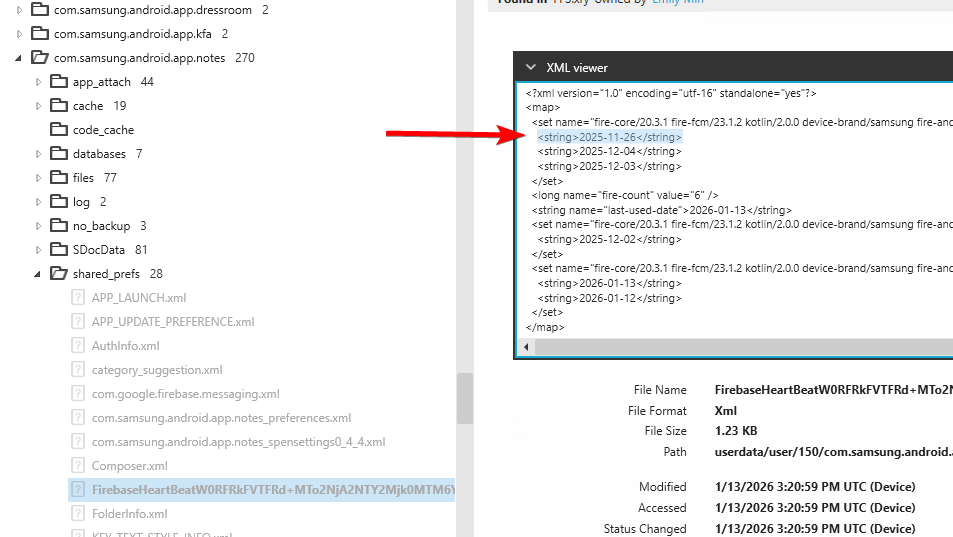Screen dimensions: 953x537
Task: Expand the SDocData folder arrow
Action: click(x=38, y=250)
